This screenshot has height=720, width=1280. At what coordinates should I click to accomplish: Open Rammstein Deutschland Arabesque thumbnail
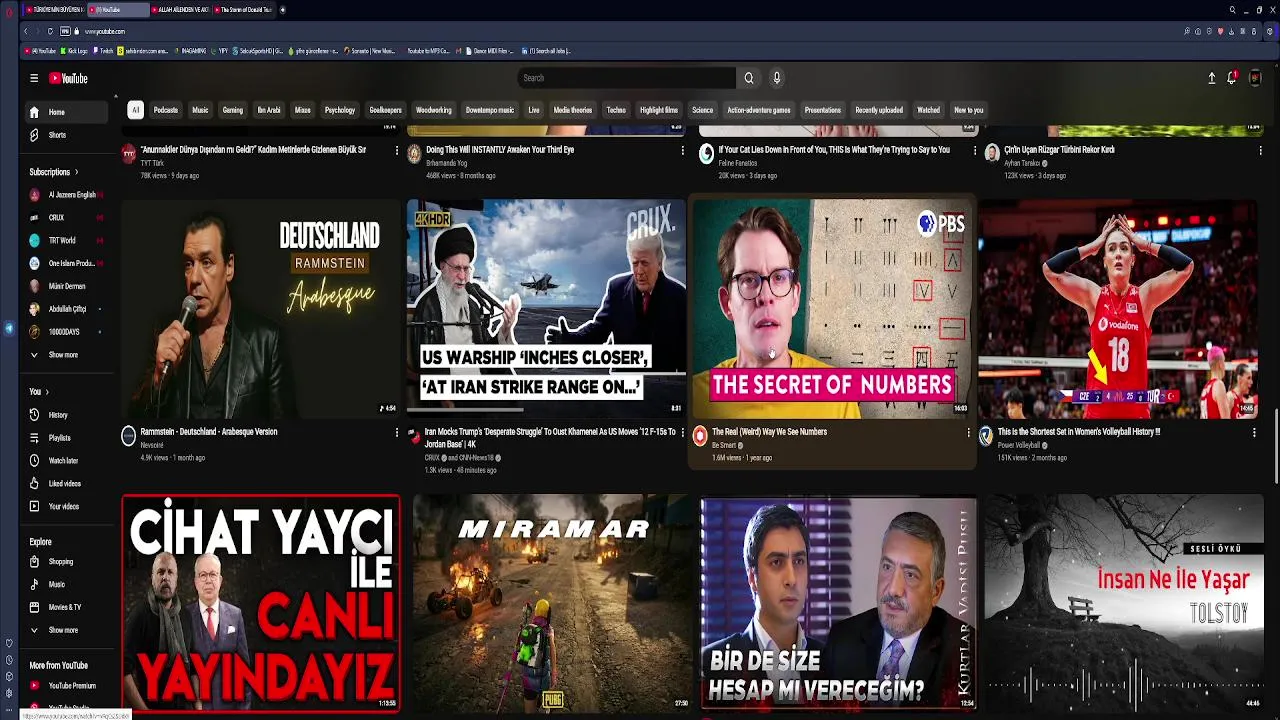point(260,309)
